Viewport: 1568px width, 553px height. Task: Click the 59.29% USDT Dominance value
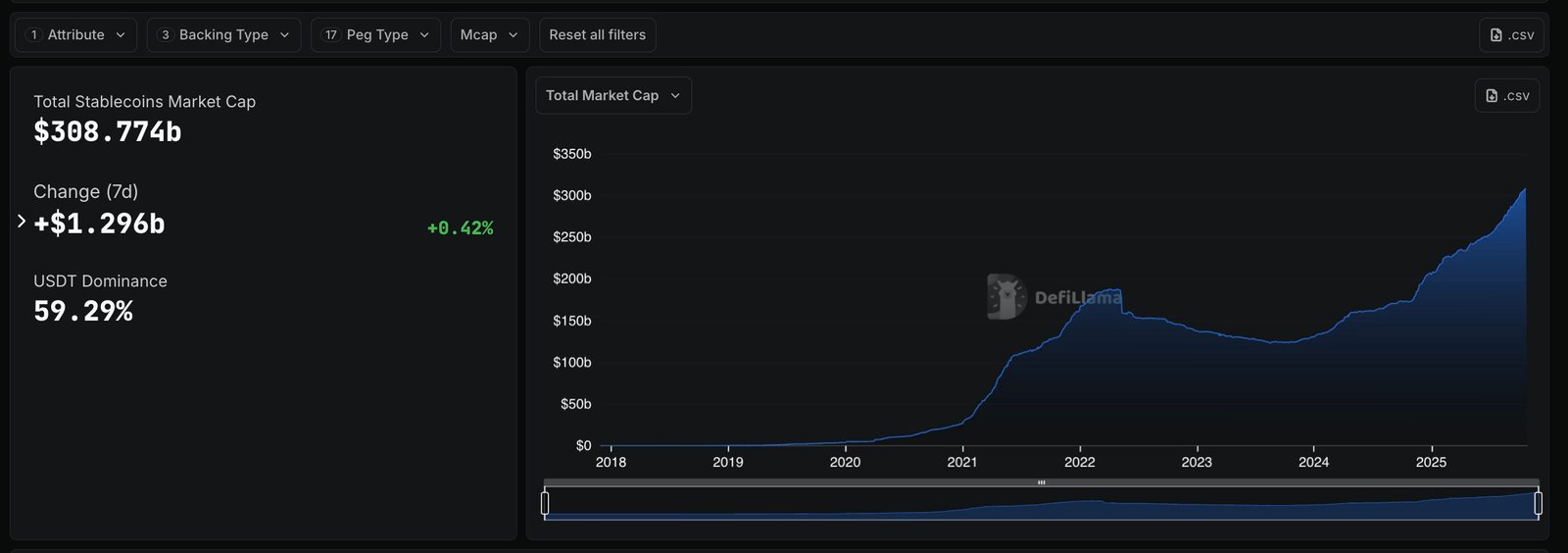83,311
